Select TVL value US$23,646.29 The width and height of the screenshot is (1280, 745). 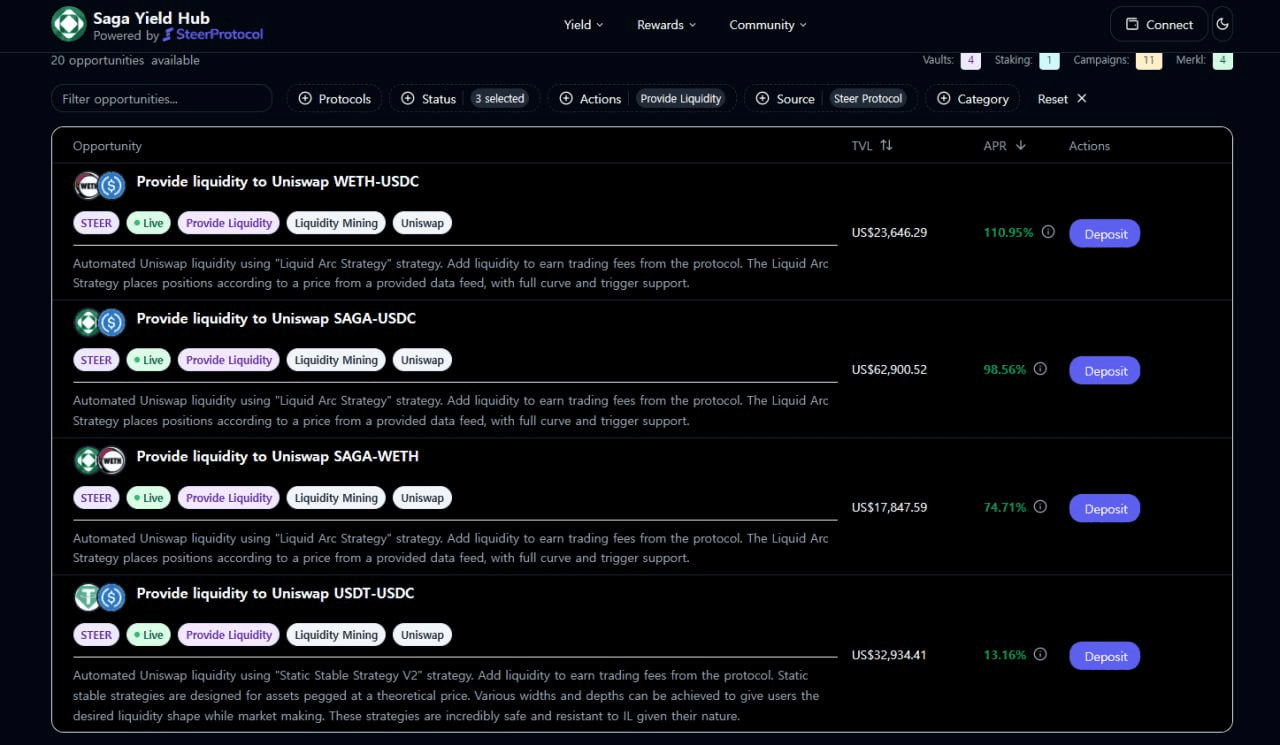(x=889, y=233)
